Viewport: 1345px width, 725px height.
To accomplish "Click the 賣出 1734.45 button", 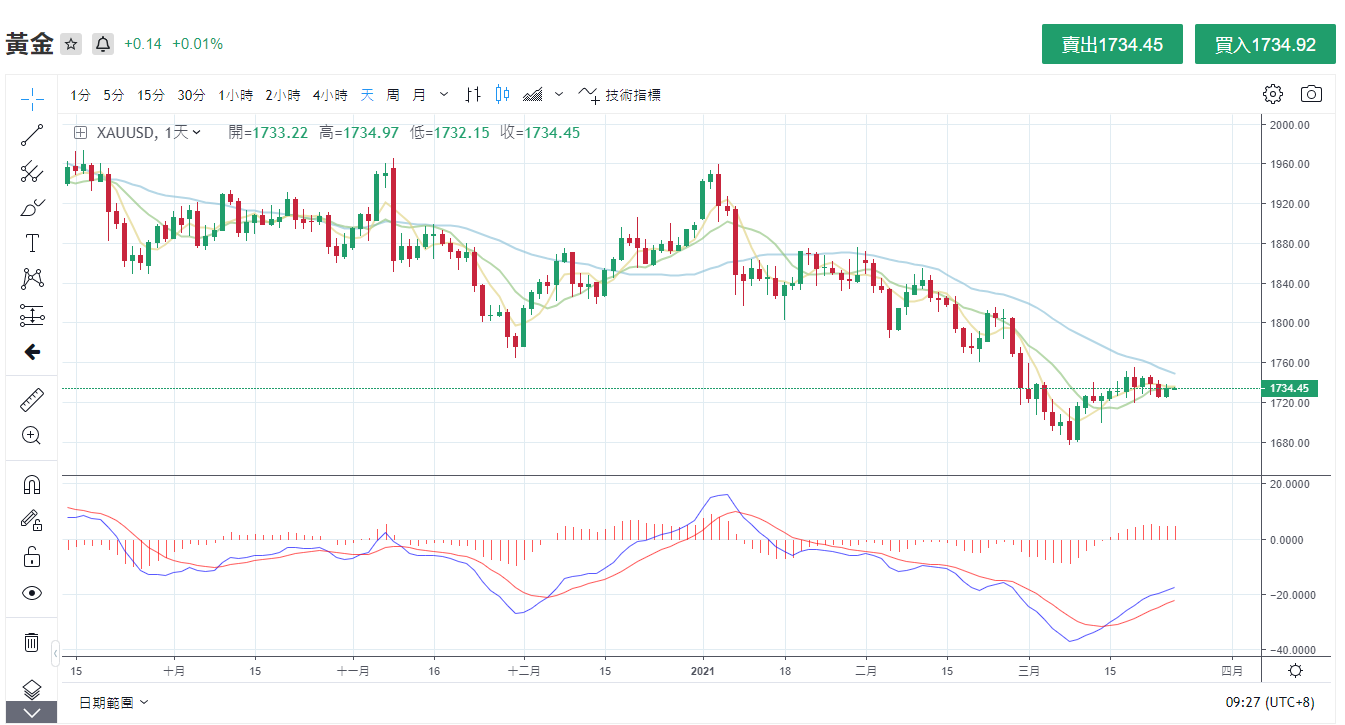I will pos(1112,44).
